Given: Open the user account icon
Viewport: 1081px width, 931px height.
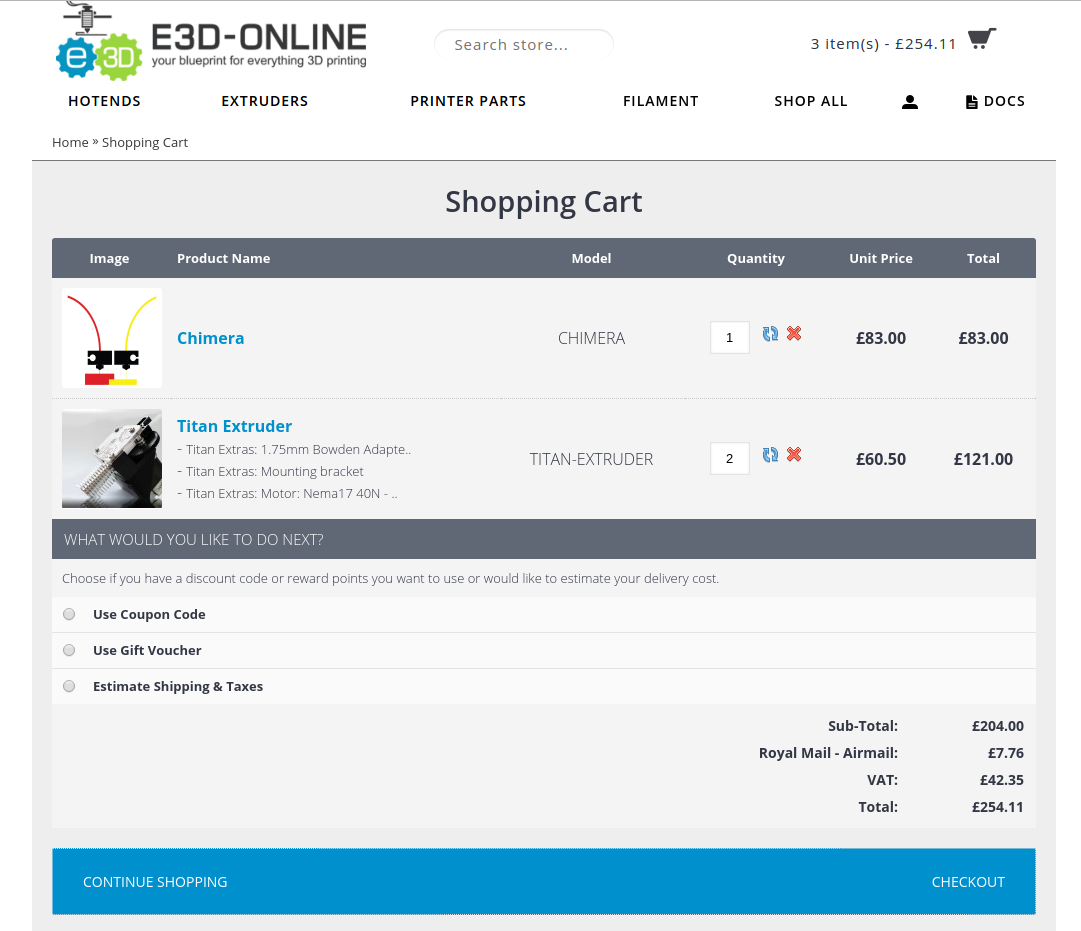Looking at the screenshot, I should click(909, 102).
